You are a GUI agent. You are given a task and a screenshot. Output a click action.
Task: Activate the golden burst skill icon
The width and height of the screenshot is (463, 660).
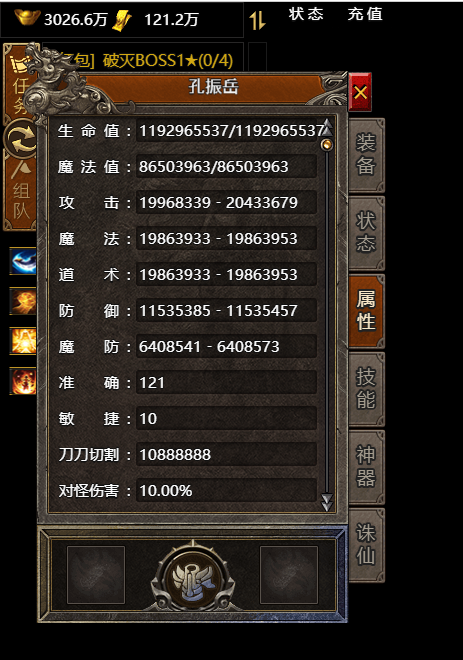(23, 301)
